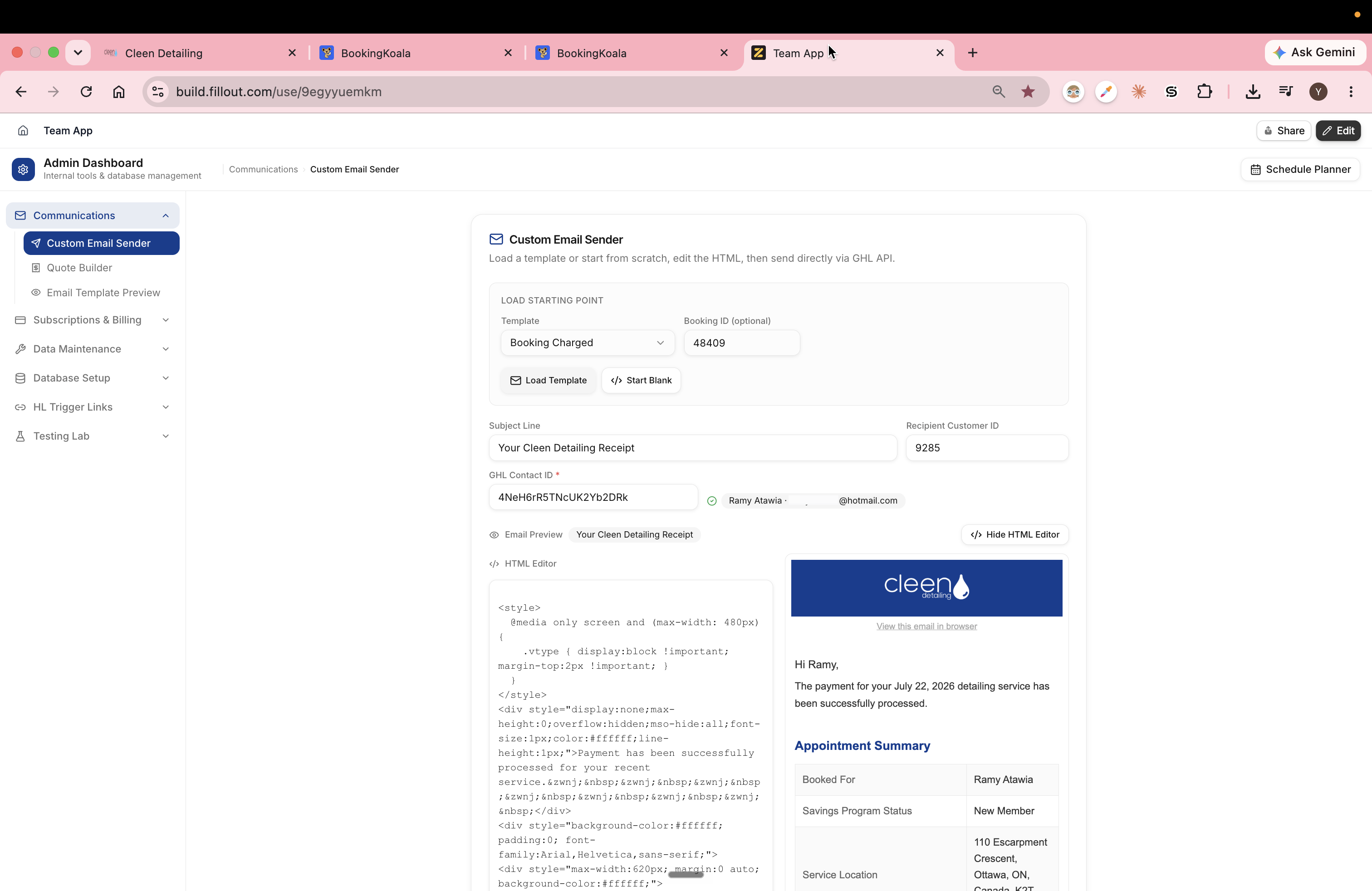Go back with the browser back arrow

(x=21, y=92)
